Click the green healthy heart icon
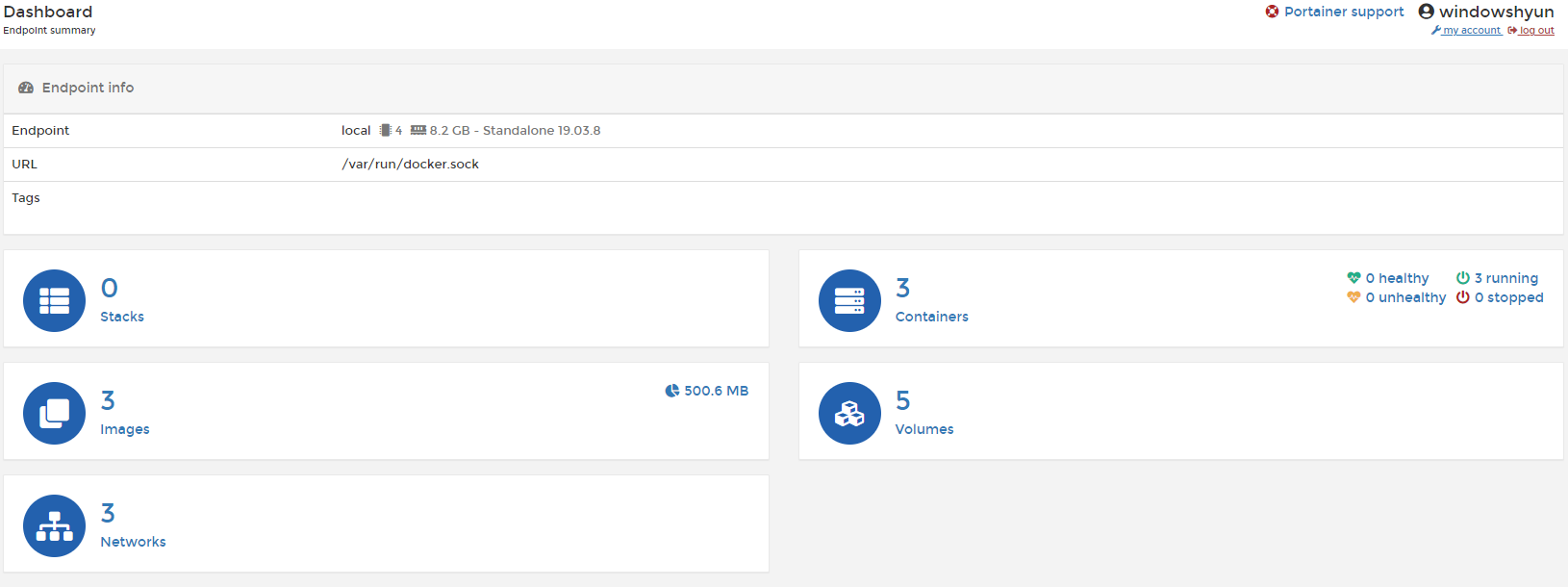1568x587 pixels. tap(1353, 278)
